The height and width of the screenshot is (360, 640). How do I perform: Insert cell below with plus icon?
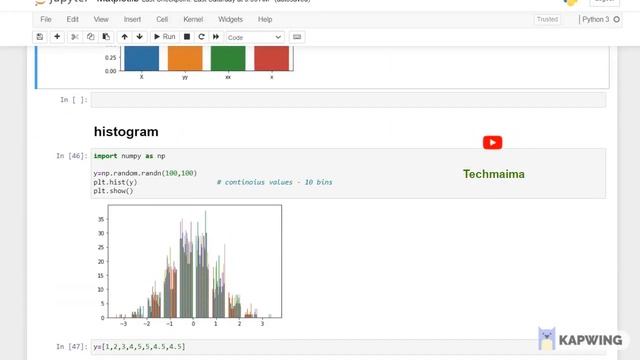(57, 37)
